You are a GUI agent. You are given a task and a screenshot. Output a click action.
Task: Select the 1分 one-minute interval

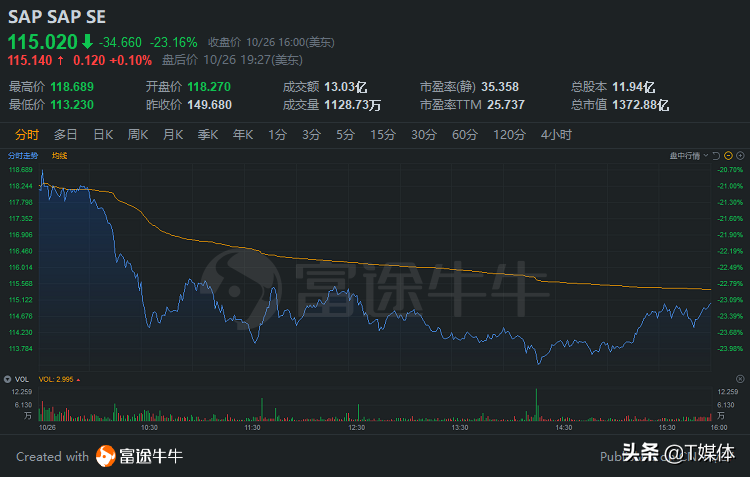pos(277,135)
